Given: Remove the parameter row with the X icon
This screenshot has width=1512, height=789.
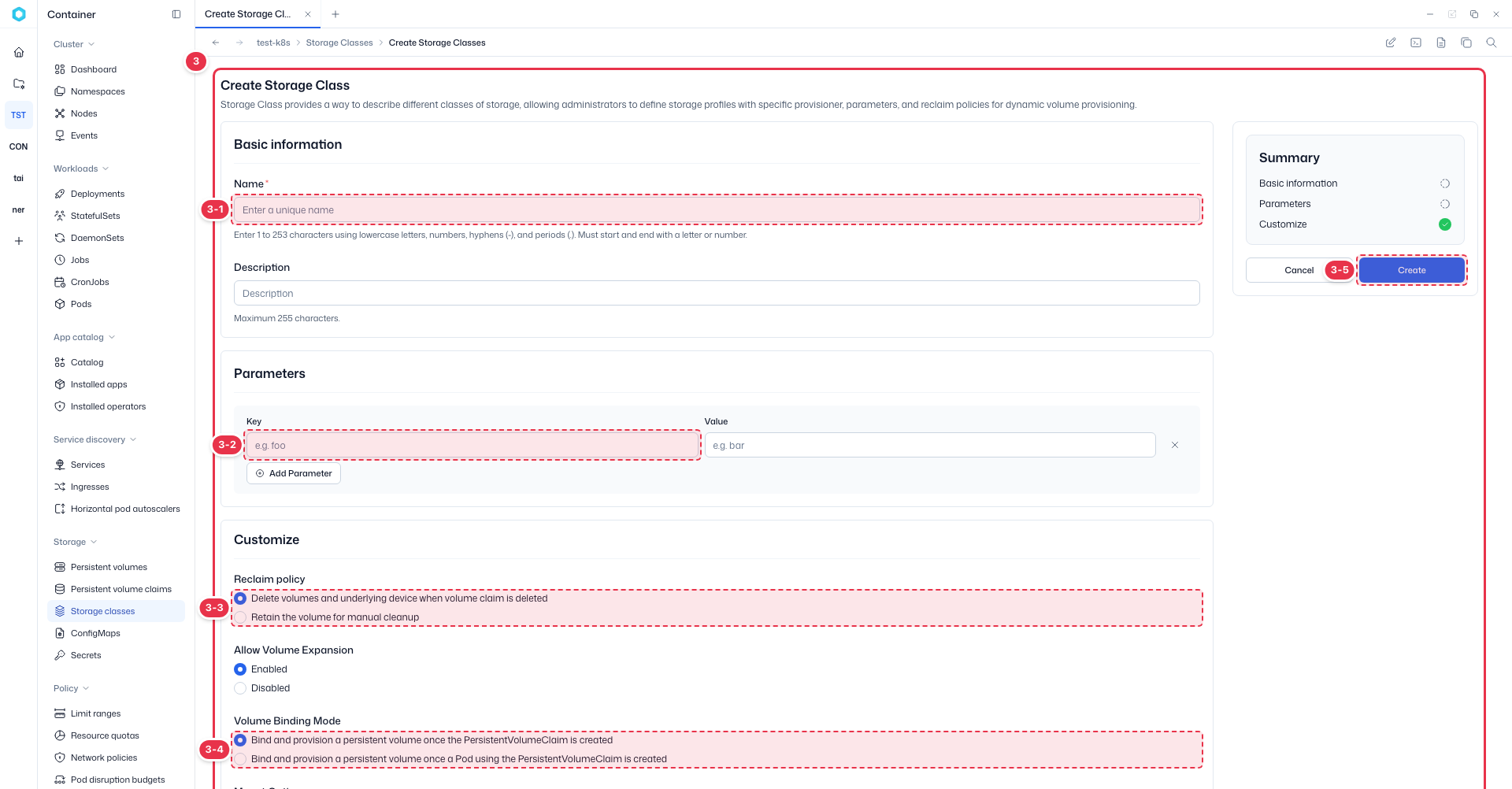Looking at the screenshot, I should [x=1175, y=445].
